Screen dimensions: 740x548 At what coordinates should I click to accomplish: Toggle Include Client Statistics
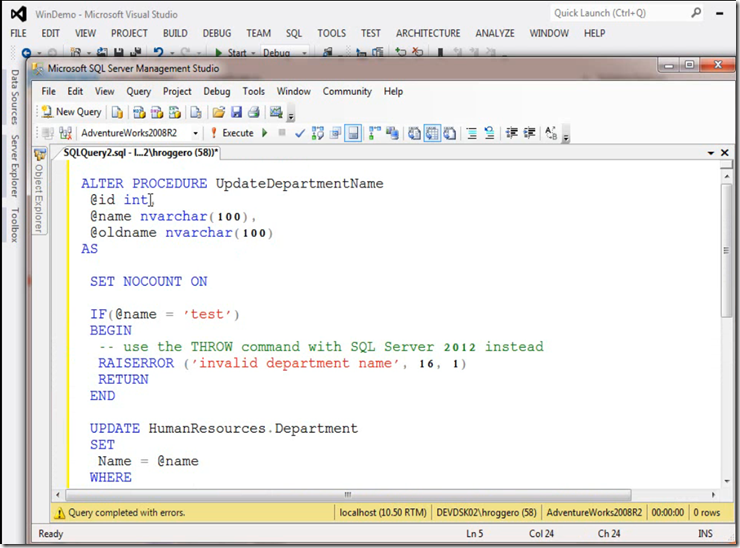(392, 134)
